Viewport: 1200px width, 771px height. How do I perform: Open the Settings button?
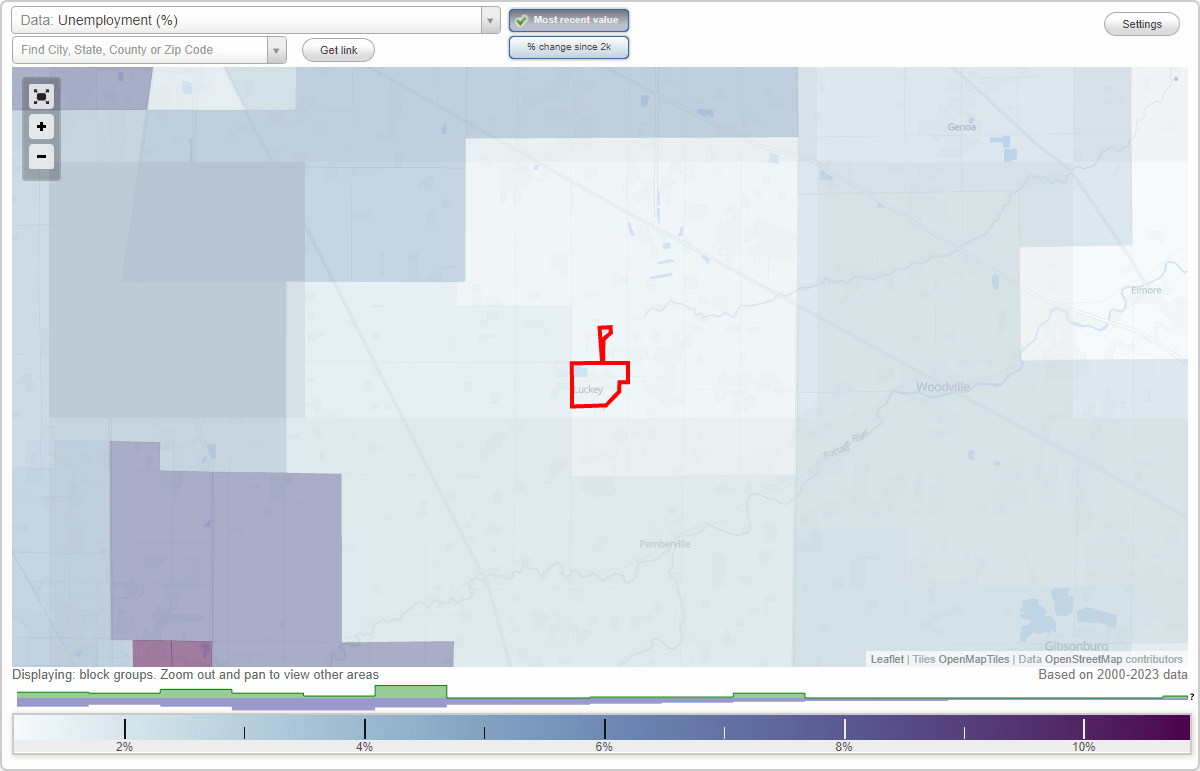1142,25
